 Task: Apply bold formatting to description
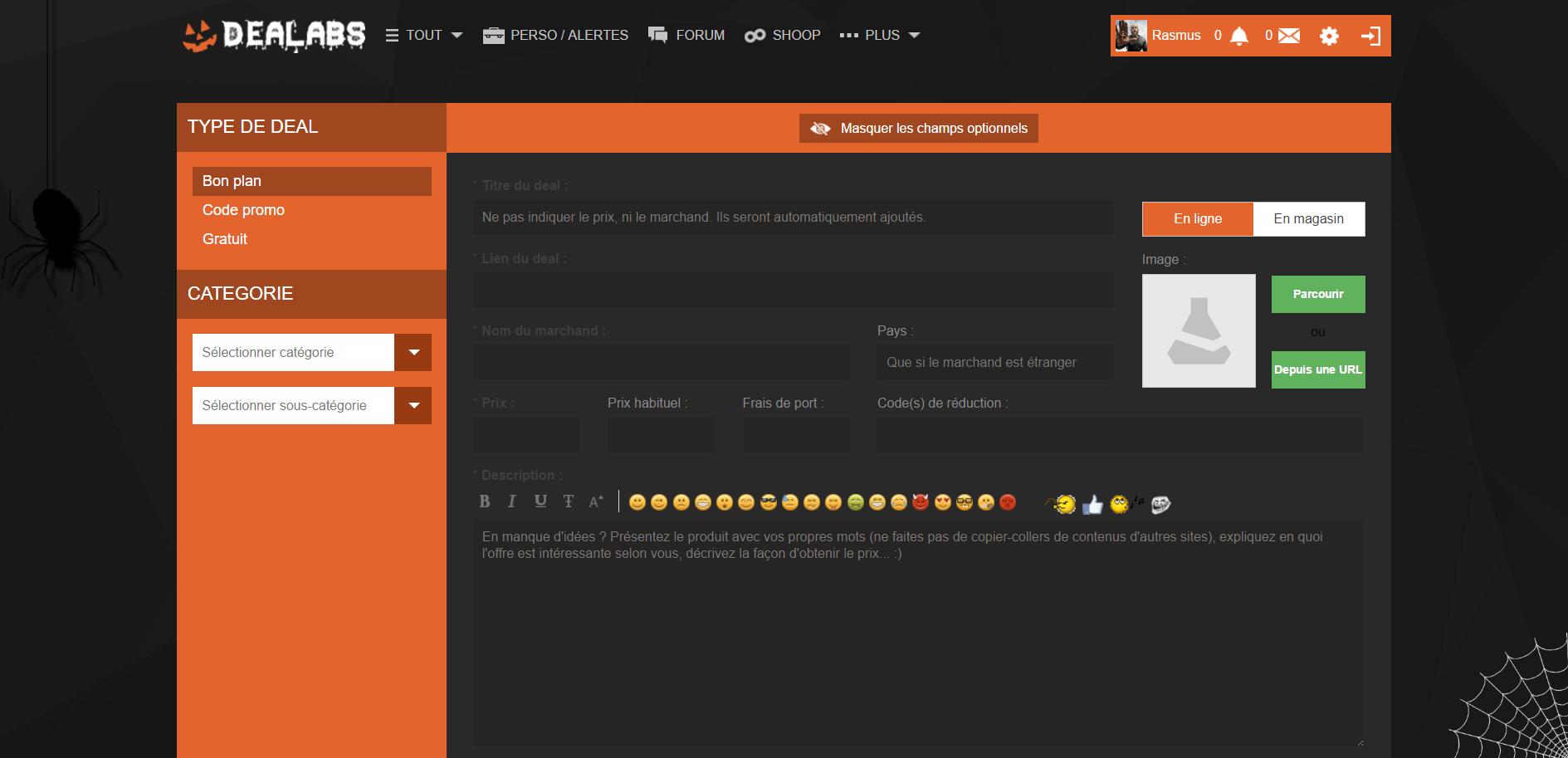point(485,501)
